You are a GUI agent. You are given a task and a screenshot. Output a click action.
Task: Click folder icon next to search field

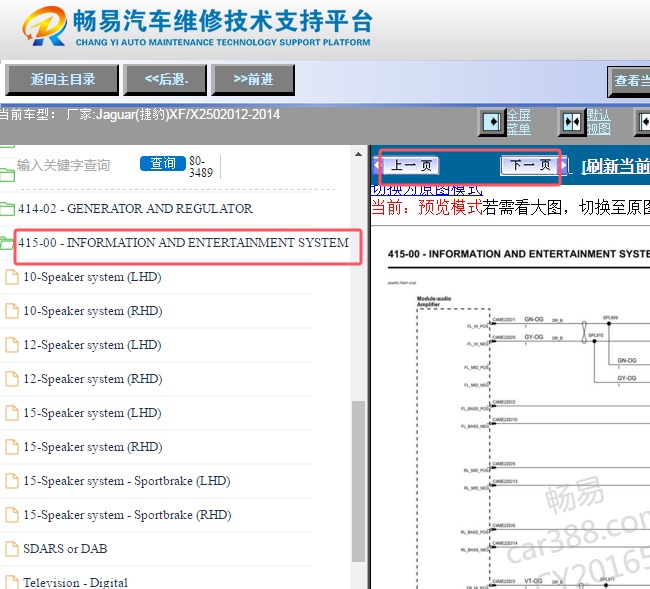coord(7,175)
